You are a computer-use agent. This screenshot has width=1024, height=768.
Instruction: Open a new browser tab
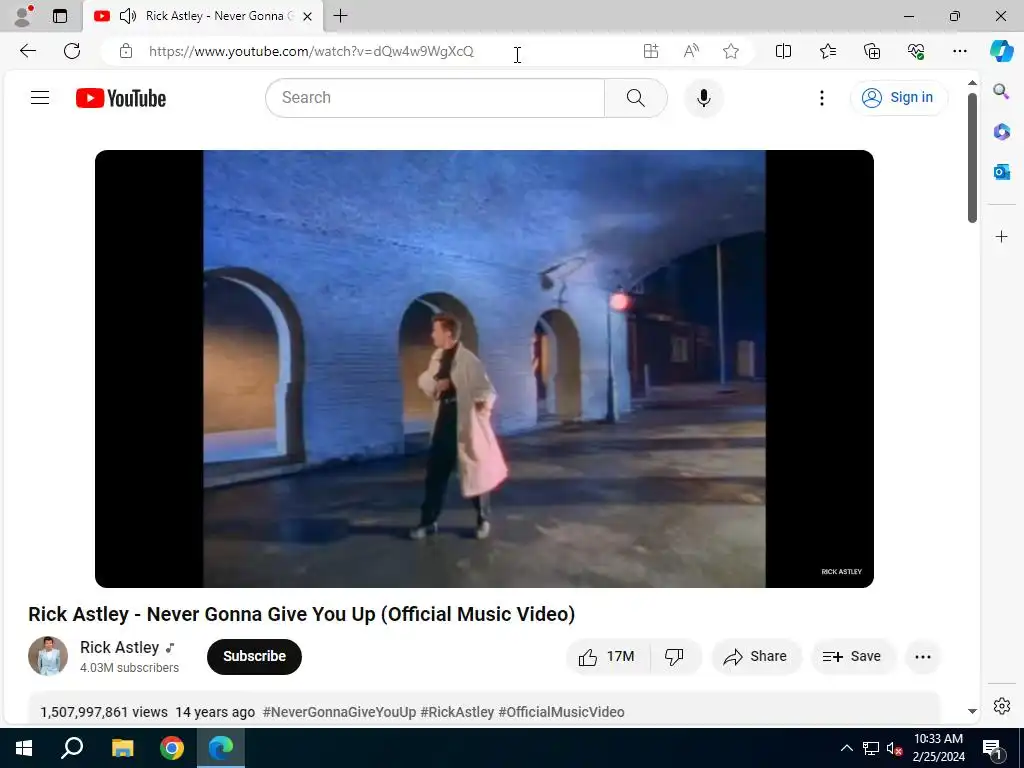tap(340, 16)
